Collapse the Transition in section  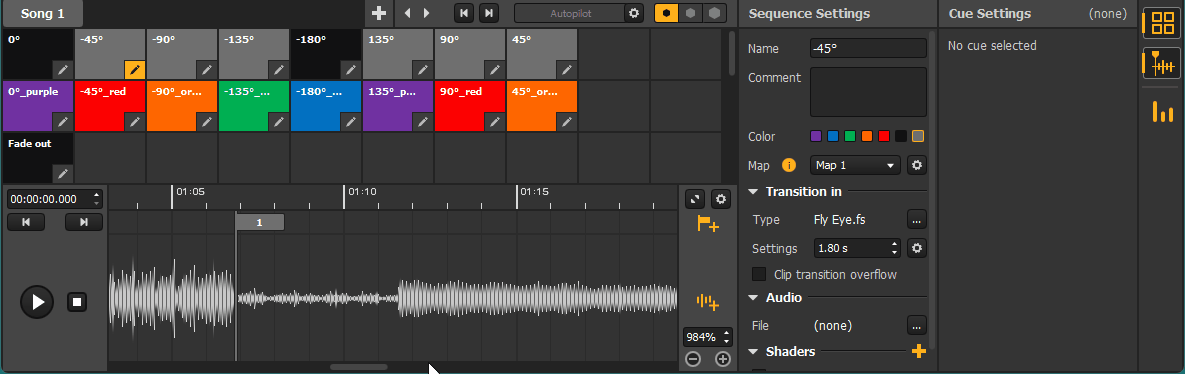[x=753, y=192]
